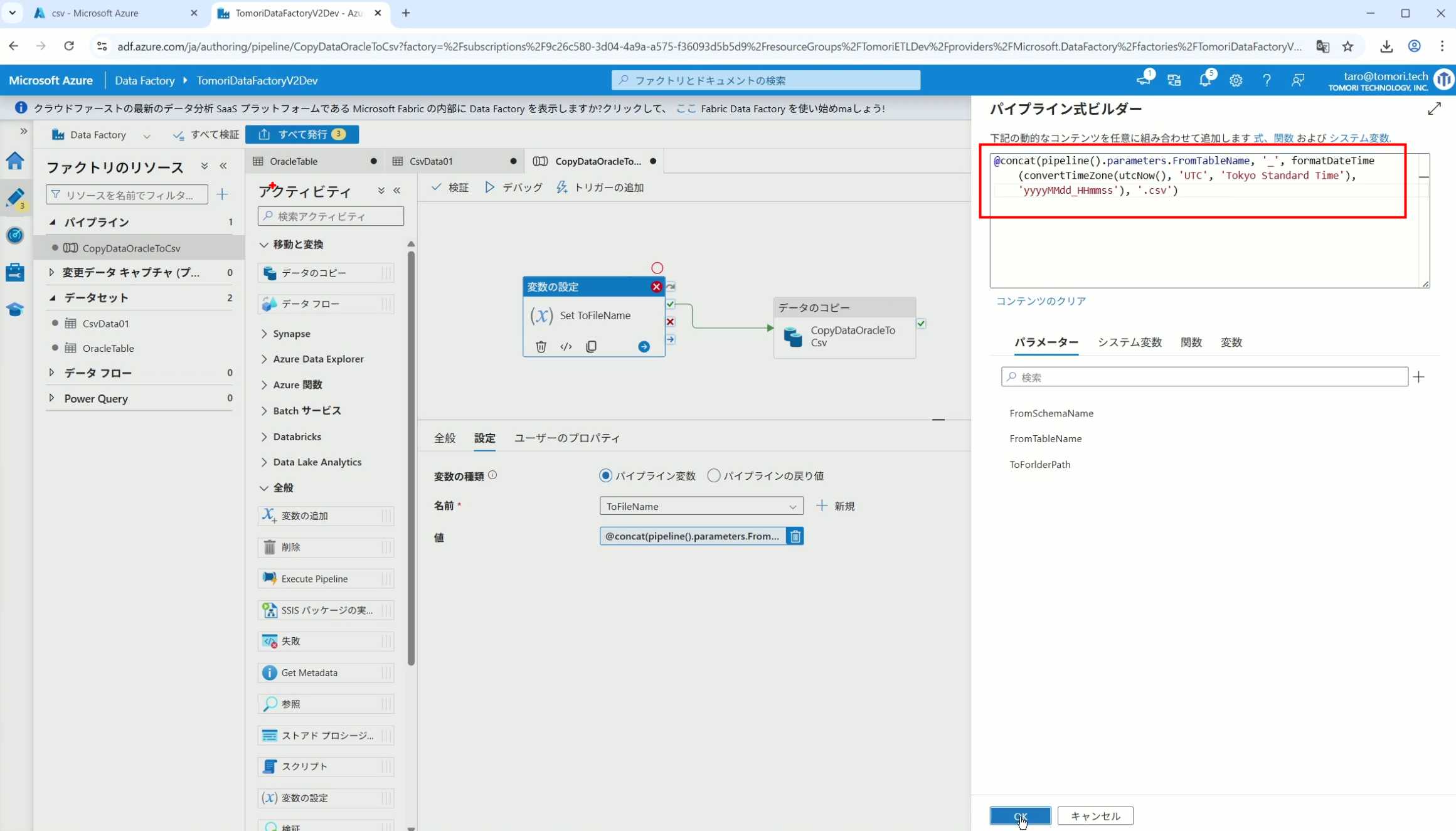Open the Monitor gauge icon in left rail

point(15,235)
